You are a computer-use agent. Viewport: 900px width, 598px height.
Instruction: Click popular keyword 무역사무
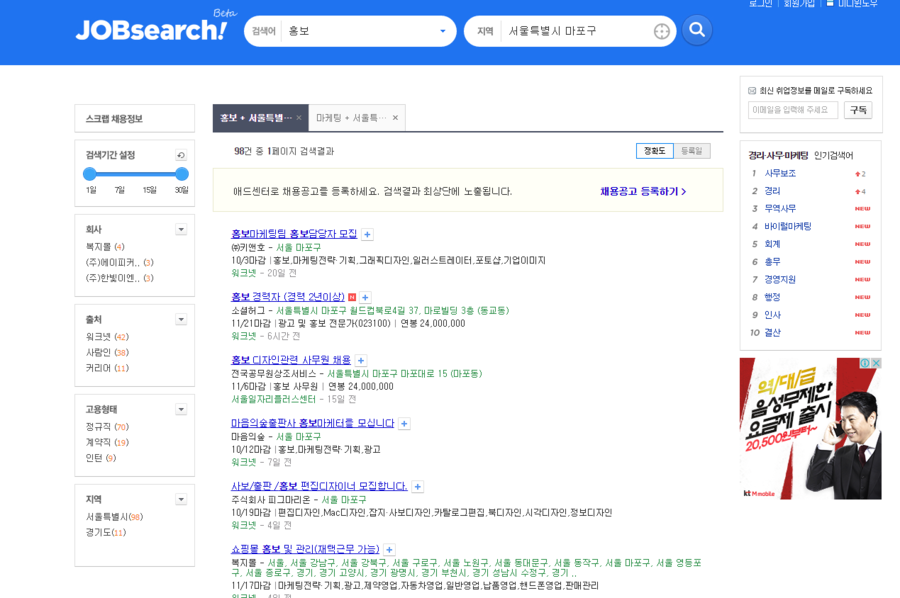[x=780, y=208]
